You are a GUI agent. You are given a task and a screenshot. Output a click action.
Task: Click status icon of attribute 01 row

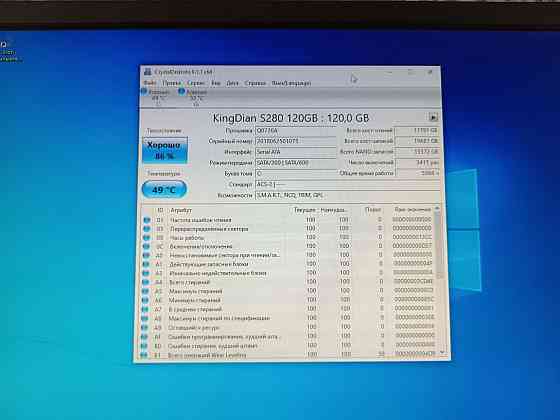click(x=146, y=220)
